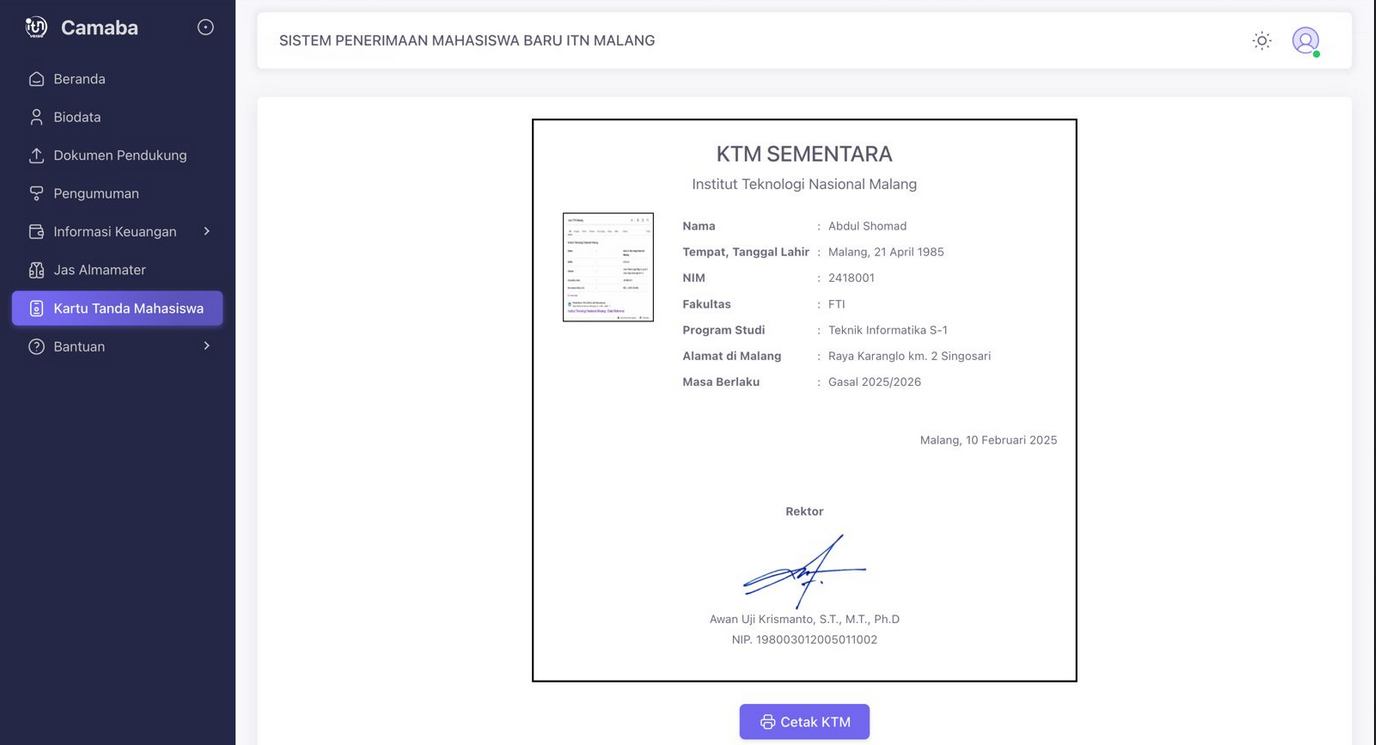This screenshot has width=1376, height=745.
Task: Click the rector name Awan Uji Krismanto
Action: point(804,619)
